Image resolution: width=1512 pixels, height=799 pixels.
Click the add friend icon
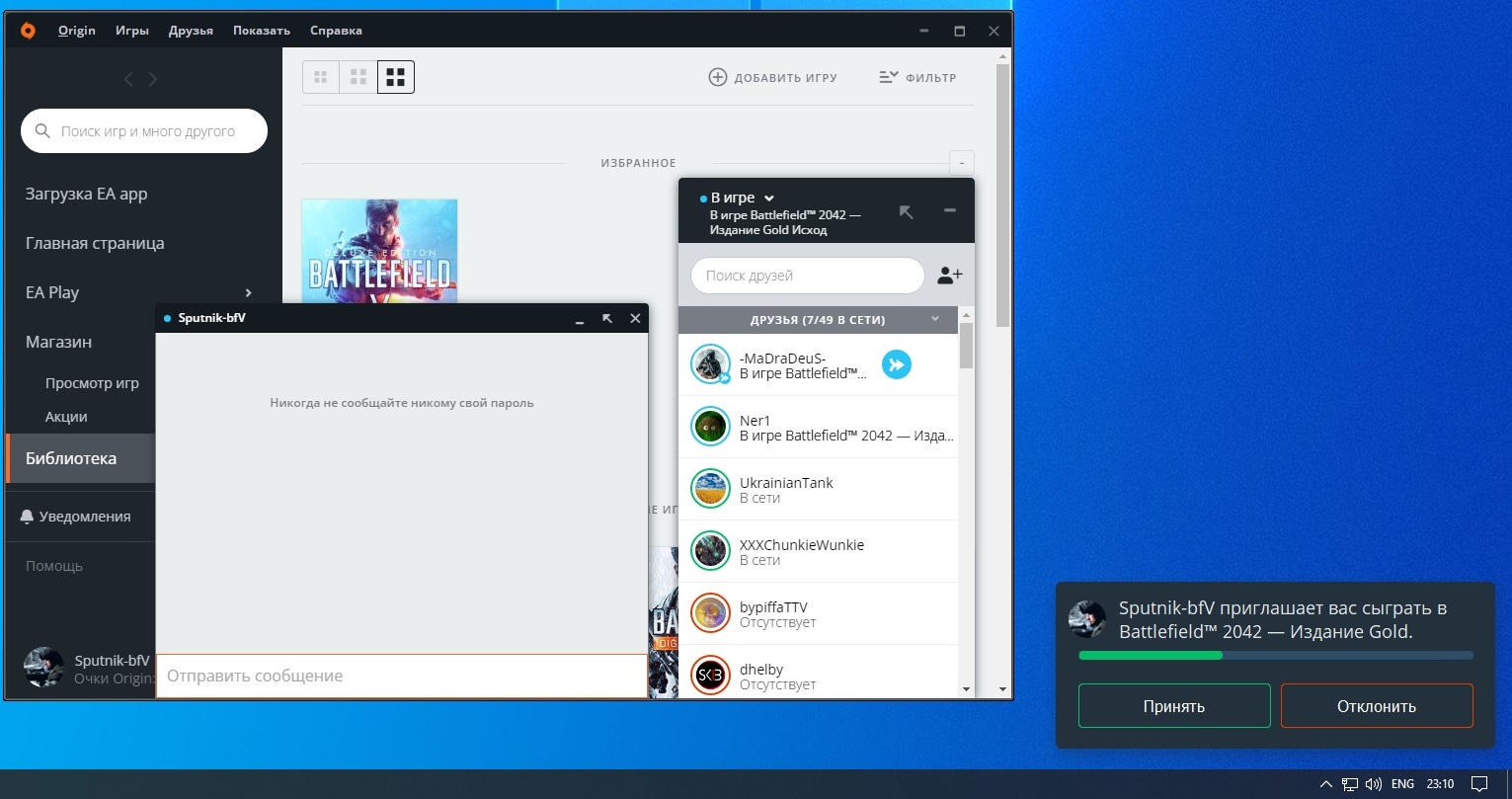point(949,276)
